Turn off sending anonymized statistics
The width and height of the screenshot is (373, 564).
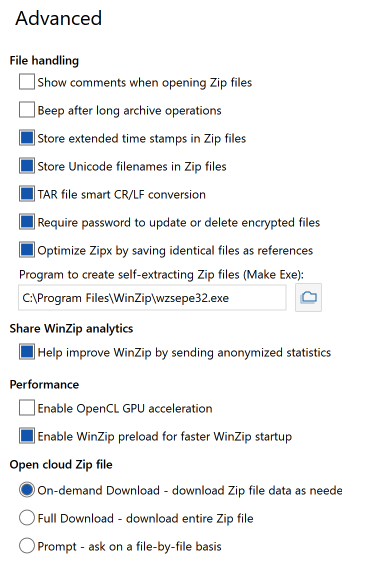pyautogui.click(x=27, y=352)
